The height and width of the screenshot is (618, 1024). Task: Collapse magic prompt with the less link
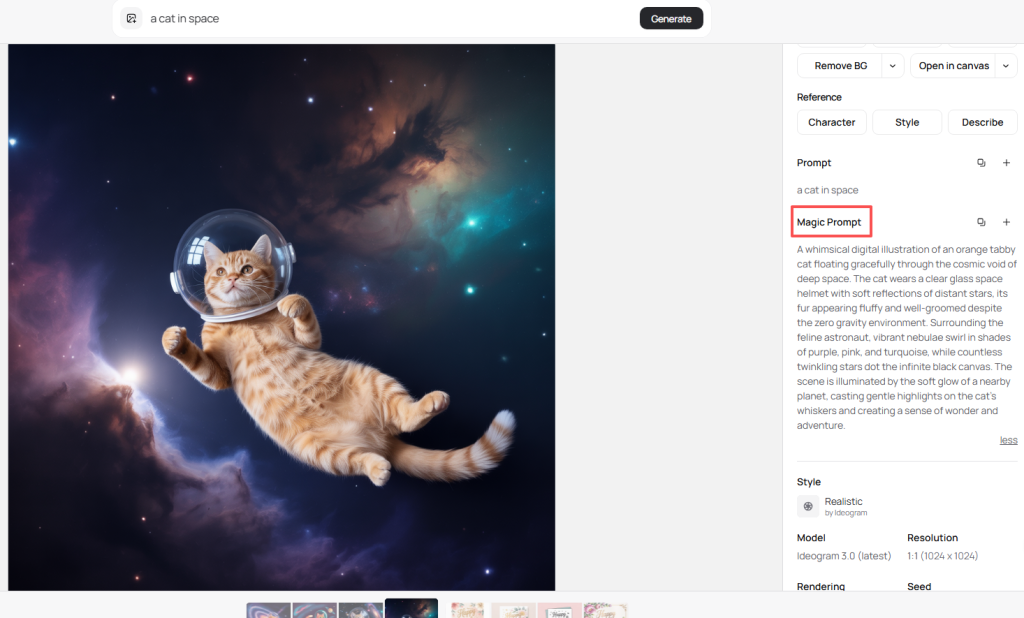[x=1008, y=440]
